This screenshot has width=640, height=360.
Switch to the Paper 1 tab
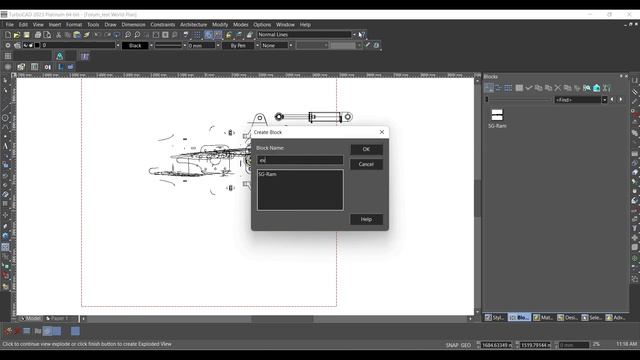[x=57, y=318]
